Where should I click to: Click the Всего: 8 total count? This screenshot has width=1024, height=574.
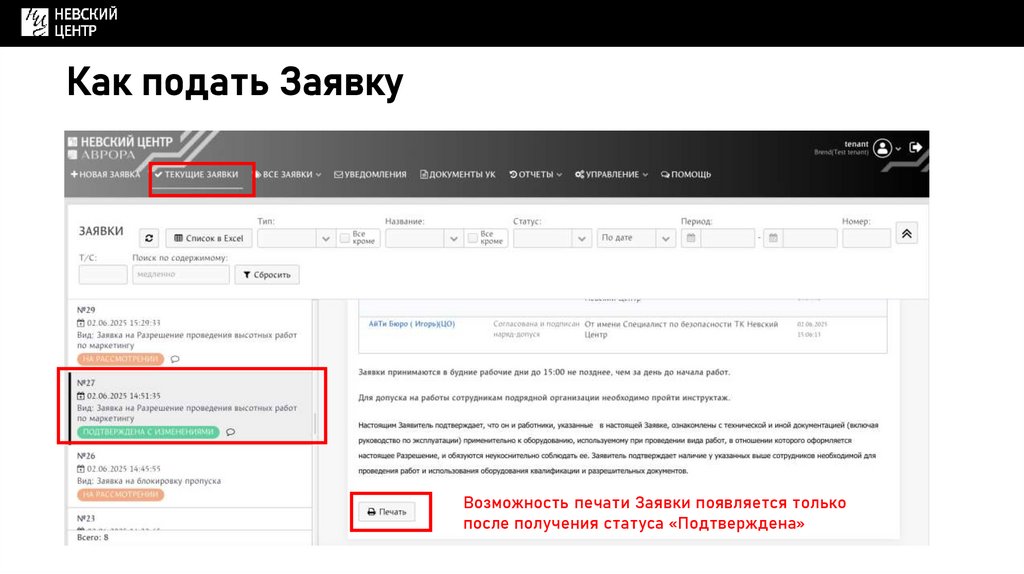coord(93,538)
